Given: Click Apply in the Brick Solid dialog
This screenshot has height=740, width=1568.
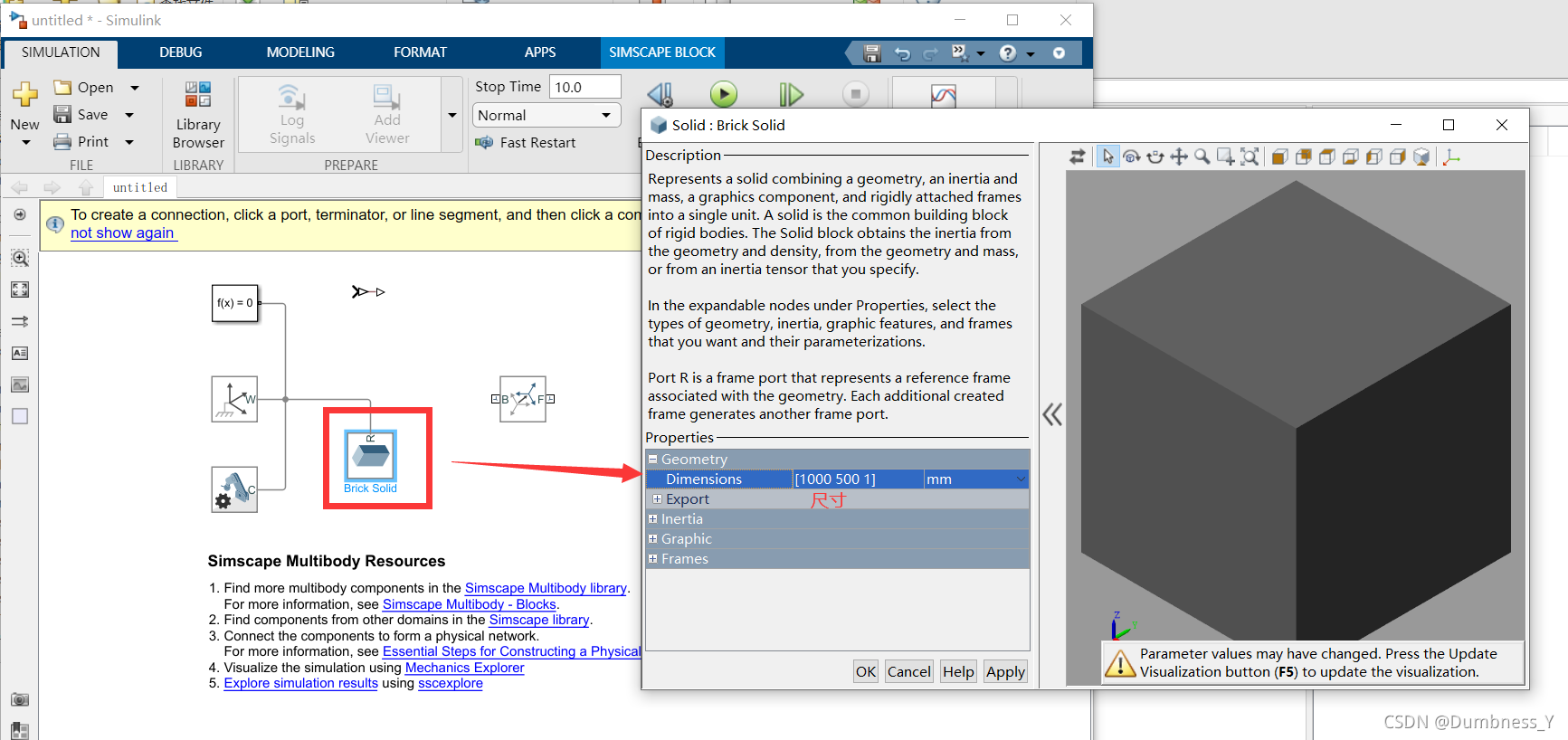Looking at the screenshot, I should coord(1005,671).
